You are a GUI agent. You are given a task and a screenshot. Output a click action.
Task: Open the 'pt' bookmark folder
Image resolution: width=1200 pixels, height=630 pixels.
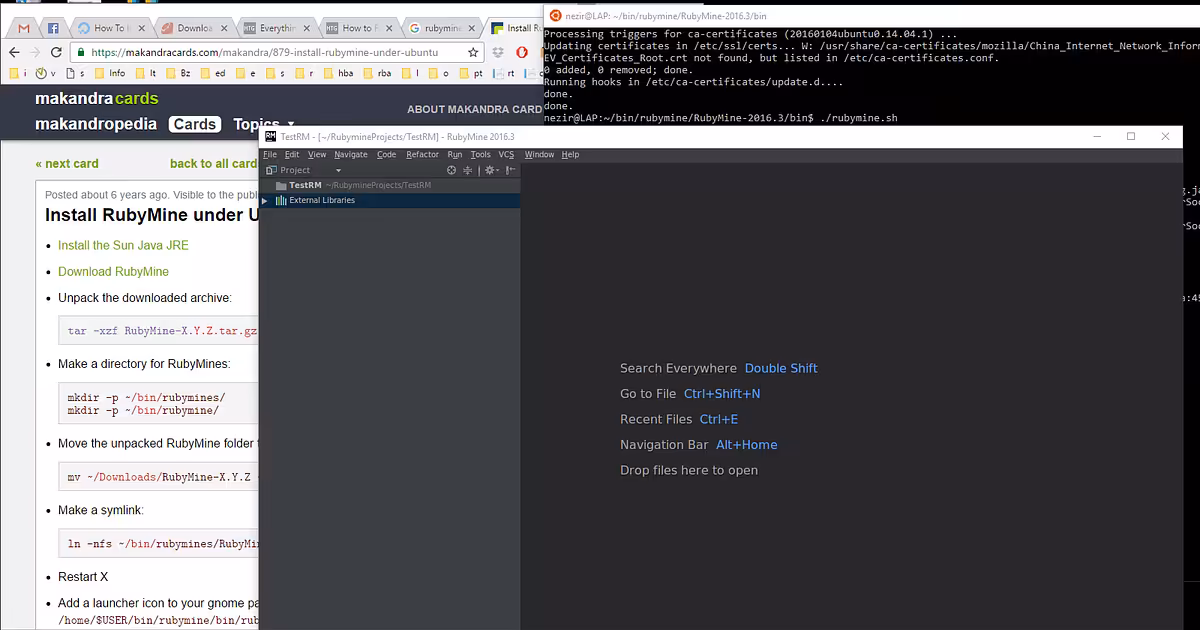point(470,73)
